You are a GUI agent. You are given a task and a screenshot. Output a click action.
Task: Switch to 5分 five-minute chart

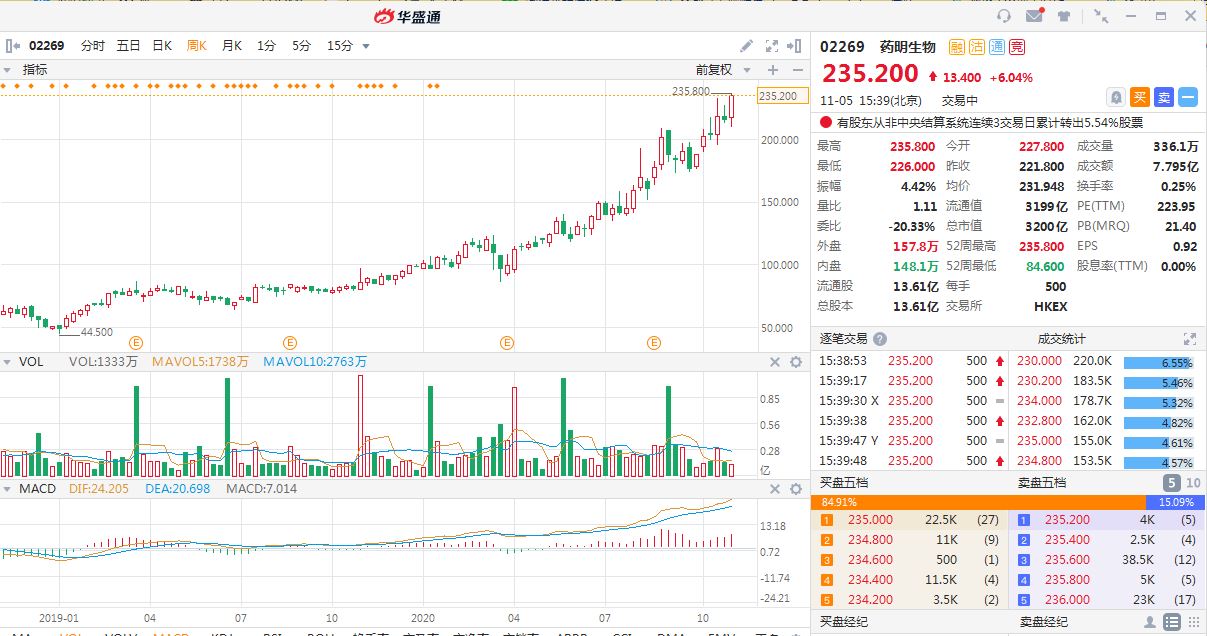(302, 46)
